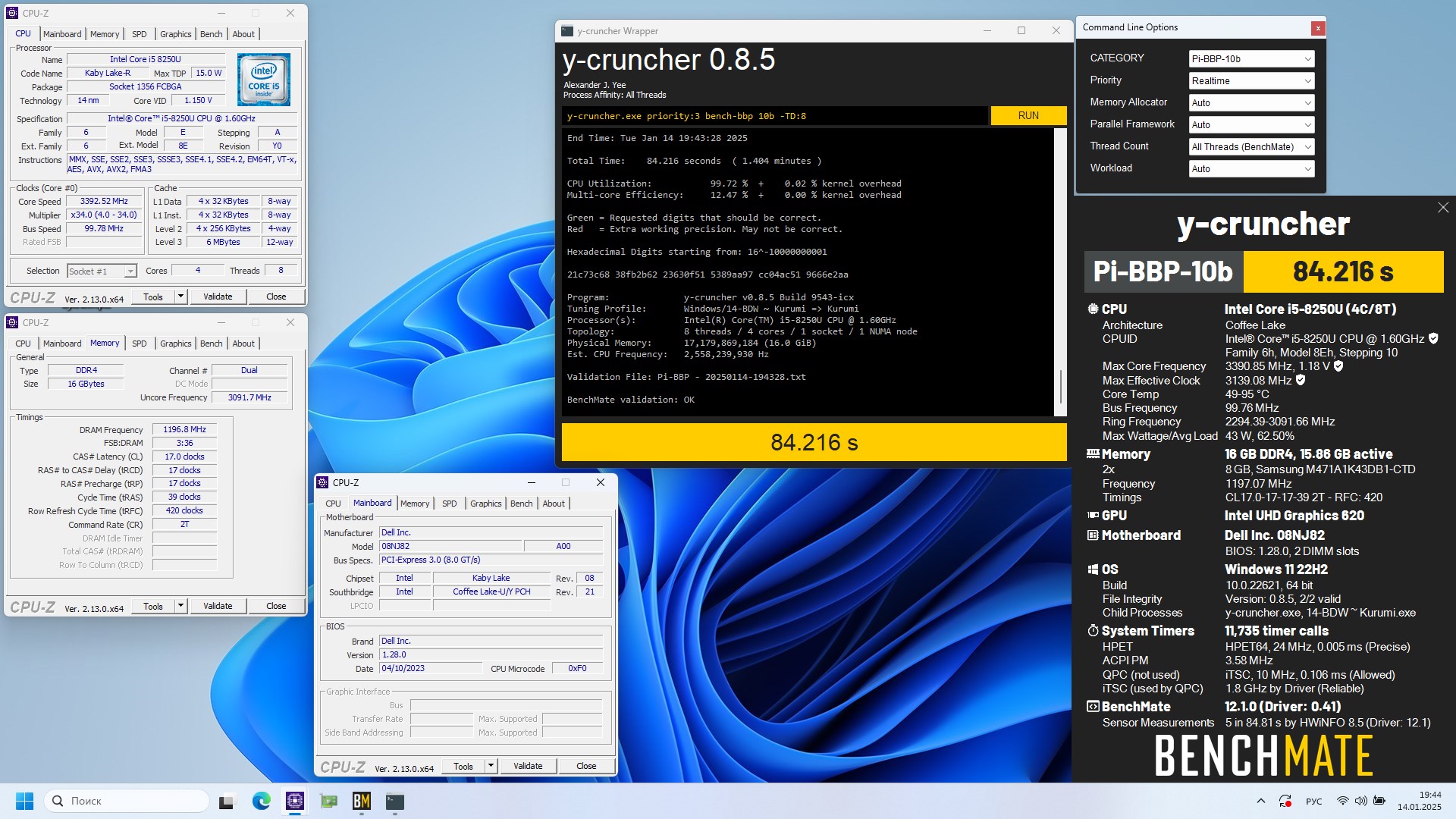Open Socket #1 selection dropdown
The image size is (1456, 819).
click(102, 271)
